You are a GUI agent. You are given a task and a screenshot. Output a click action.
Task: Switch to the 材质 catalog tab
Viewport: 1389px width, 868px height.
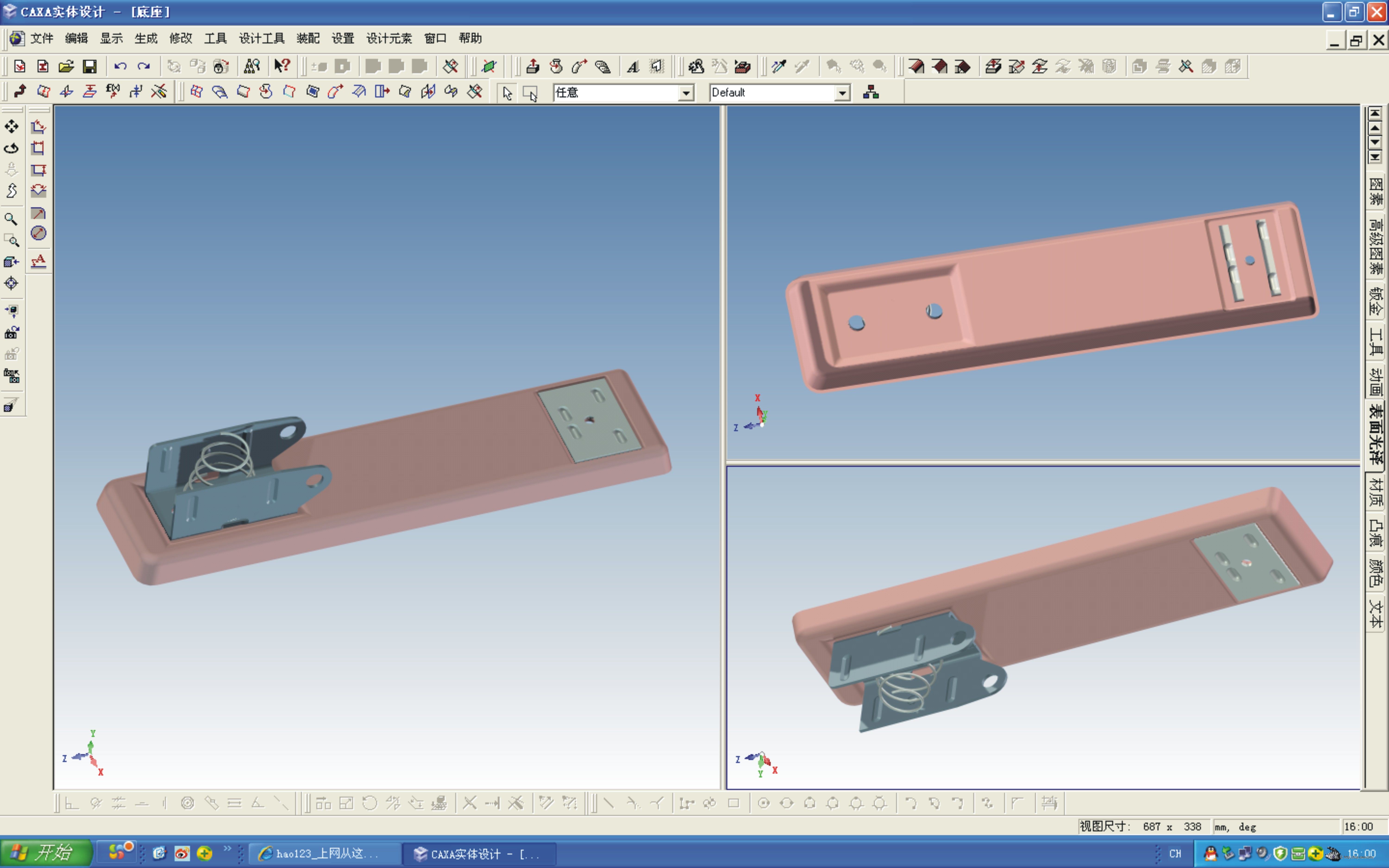[x=1376, y=492]
